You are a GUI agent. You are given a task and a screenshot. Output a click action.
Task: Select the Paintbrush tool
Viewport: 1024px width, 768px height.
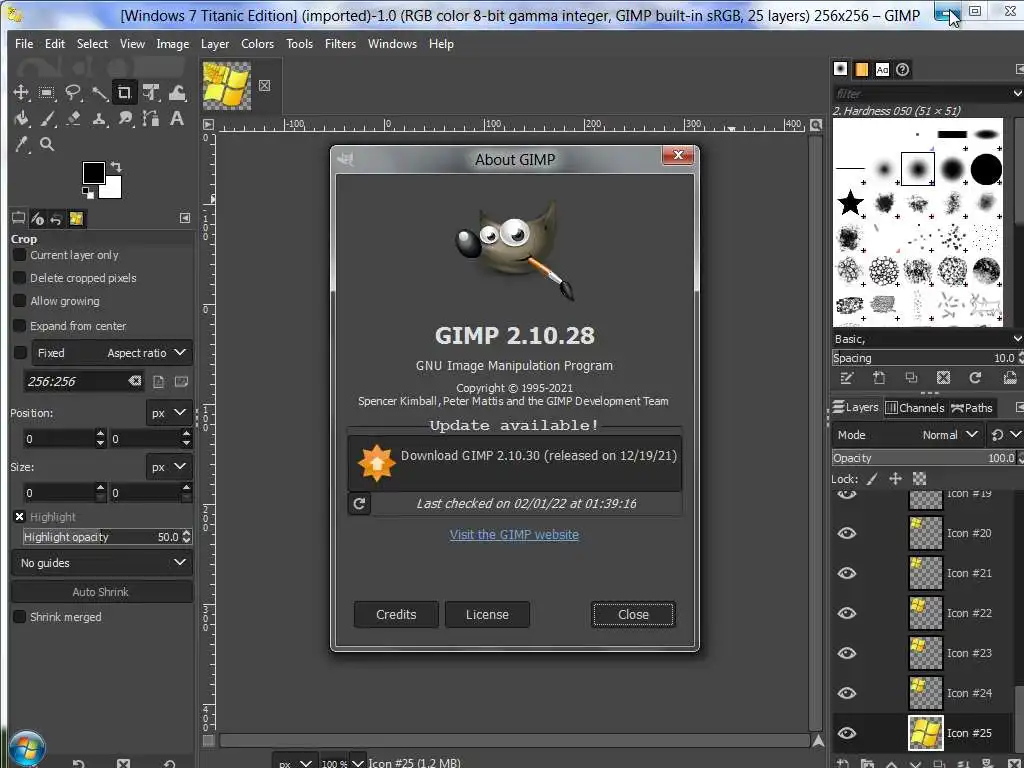(46, 118)
